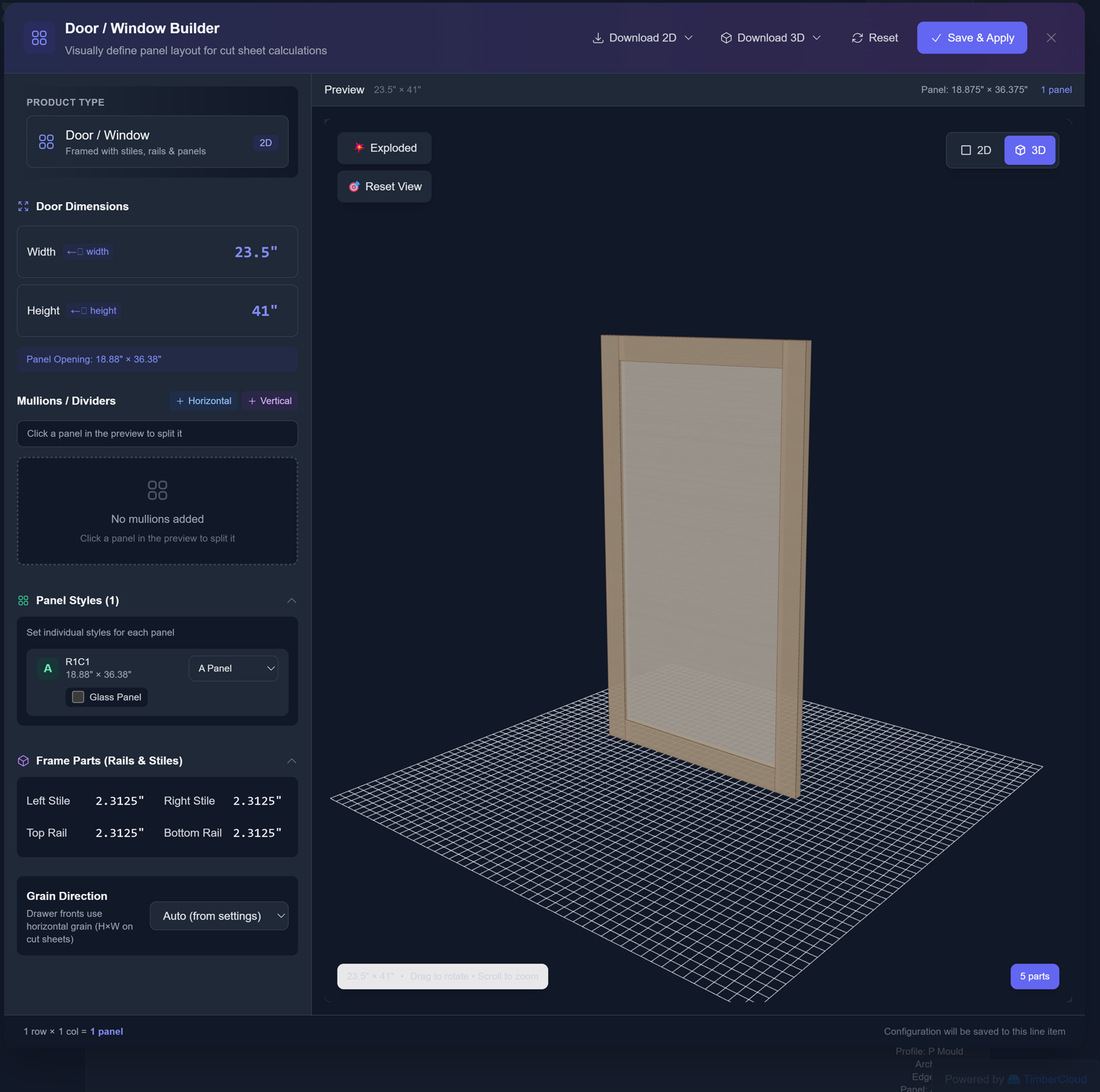1100x1092 pixels.
Task: Open the Download 3D dropdown
Action: click(x=770, y=38)
